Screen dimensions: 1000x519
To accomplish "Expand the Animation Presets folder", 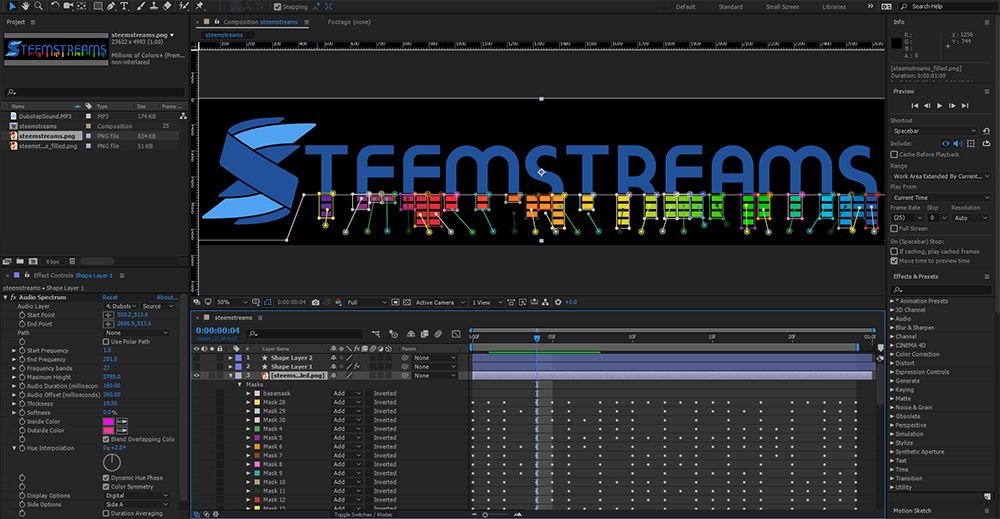I will click(x=893, y=301).
